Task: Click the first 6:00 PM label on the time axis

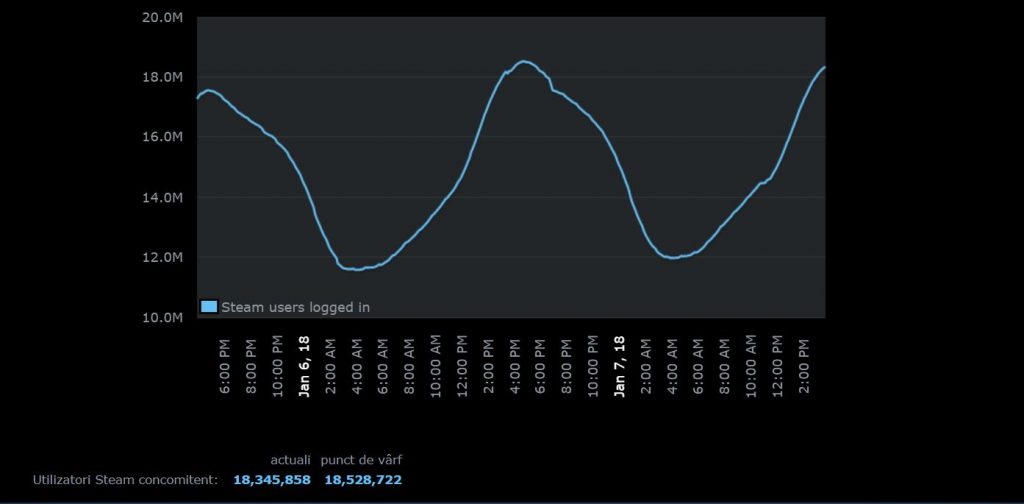Action: [225, 366]
